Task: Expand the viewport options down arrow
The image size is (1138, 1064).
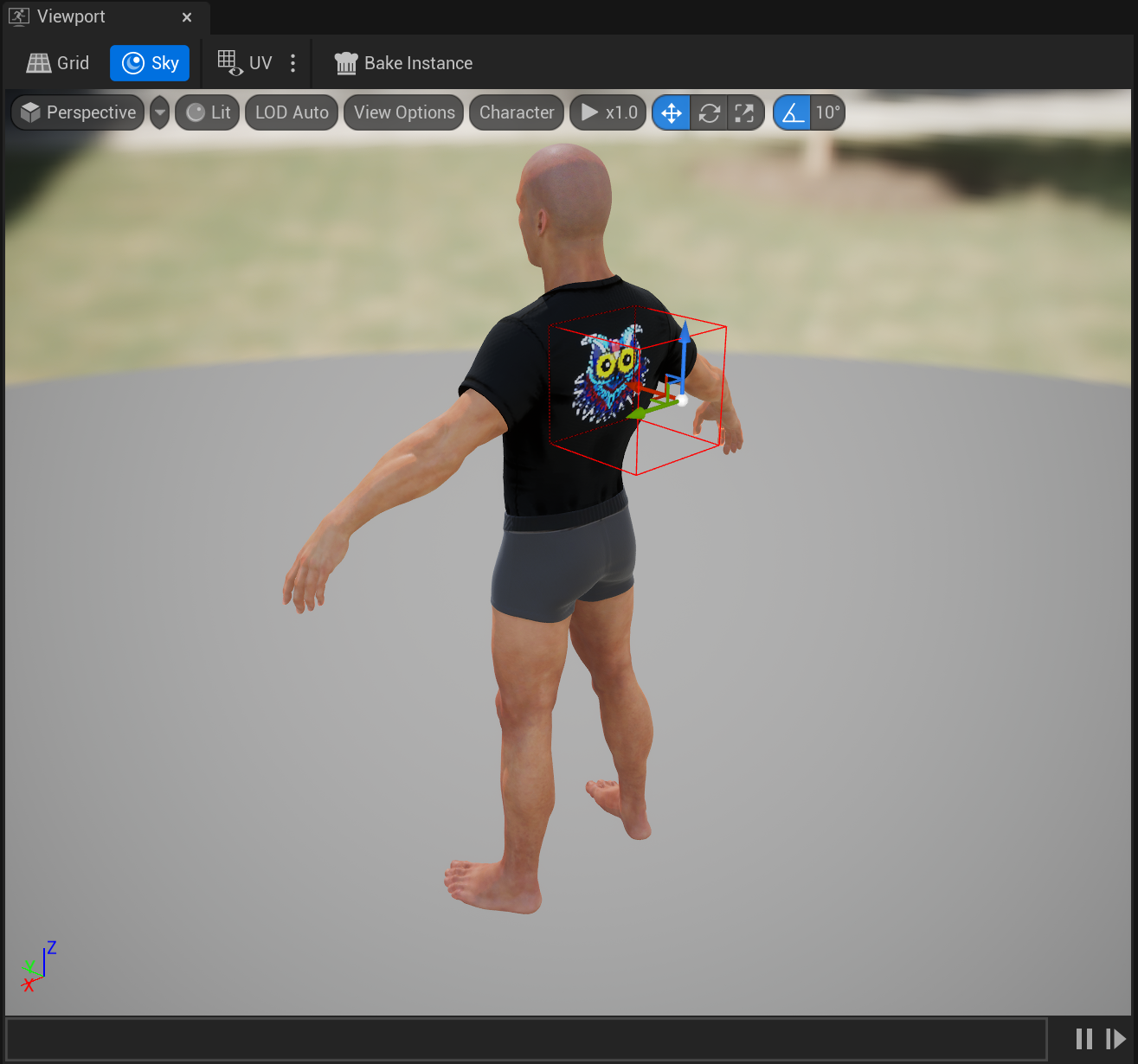Action: [x=160, y=112]
